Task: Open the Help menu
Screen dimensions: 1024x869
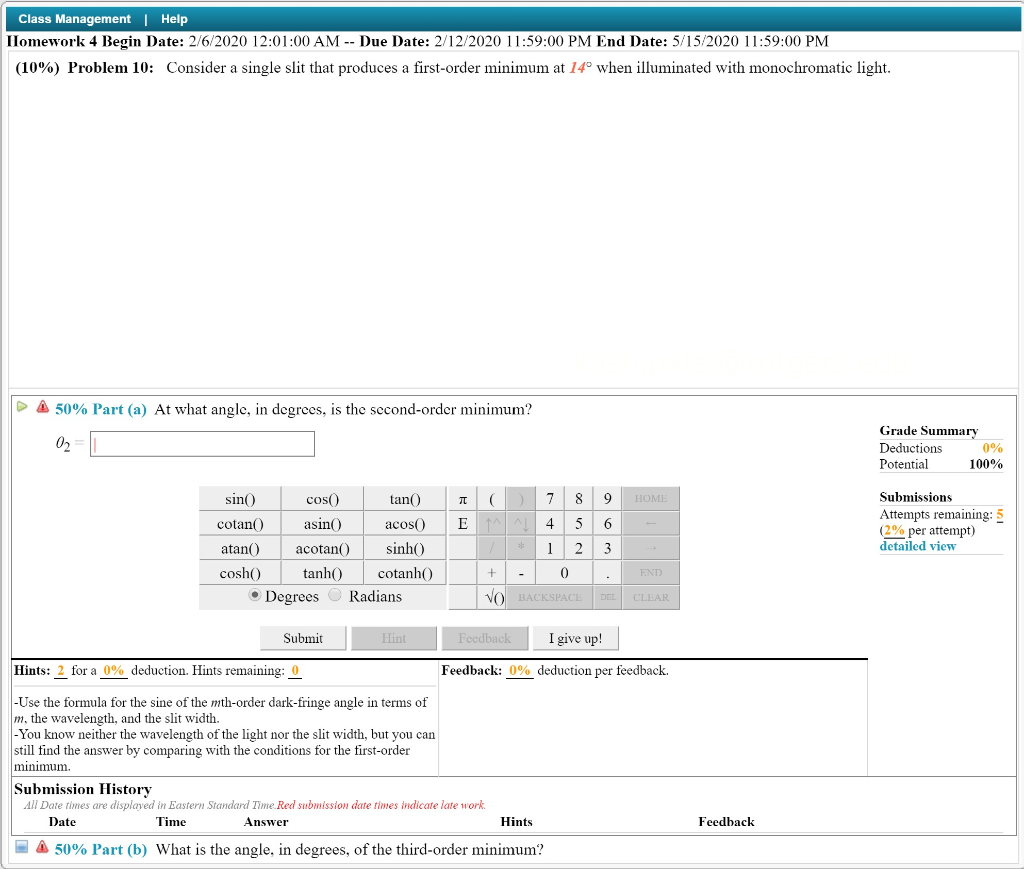Action: pyautogui.click(x=174, y=18)
